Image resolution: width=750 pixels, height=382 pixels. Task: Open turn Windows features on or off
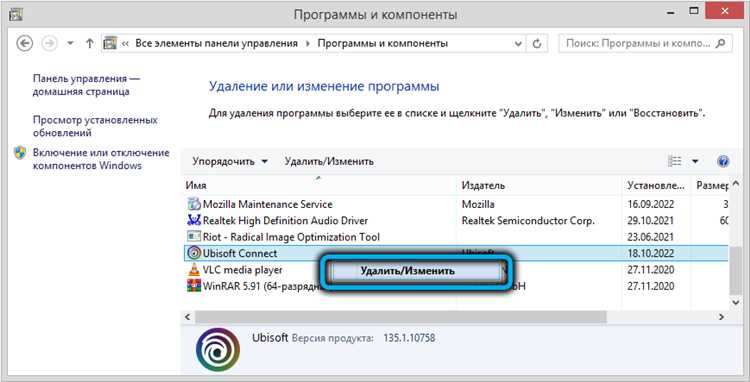click(101, 159)
